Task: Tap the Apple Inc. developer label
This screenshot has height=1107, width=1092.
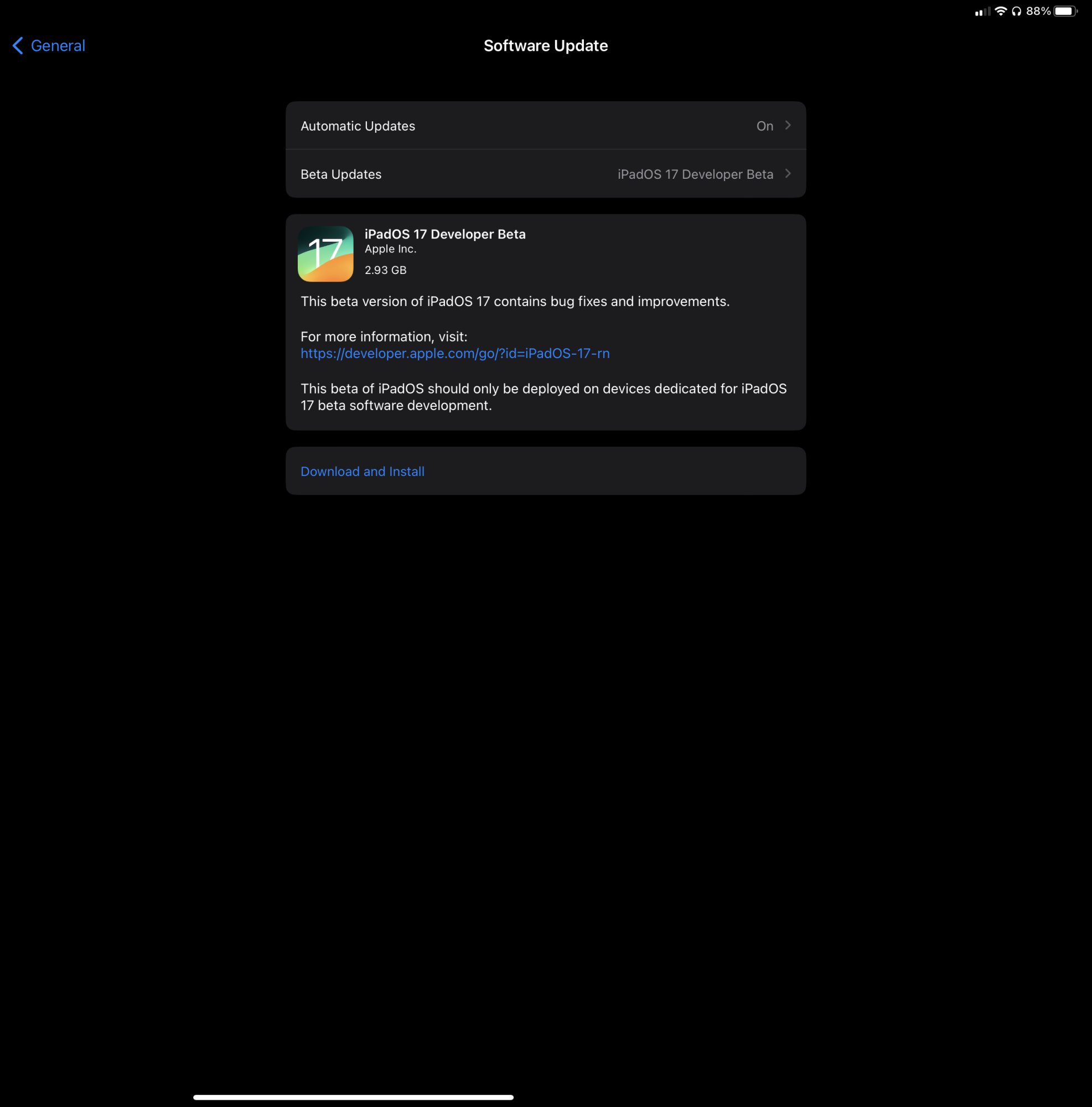Action: pyautogui.click(x=390, y=249)
